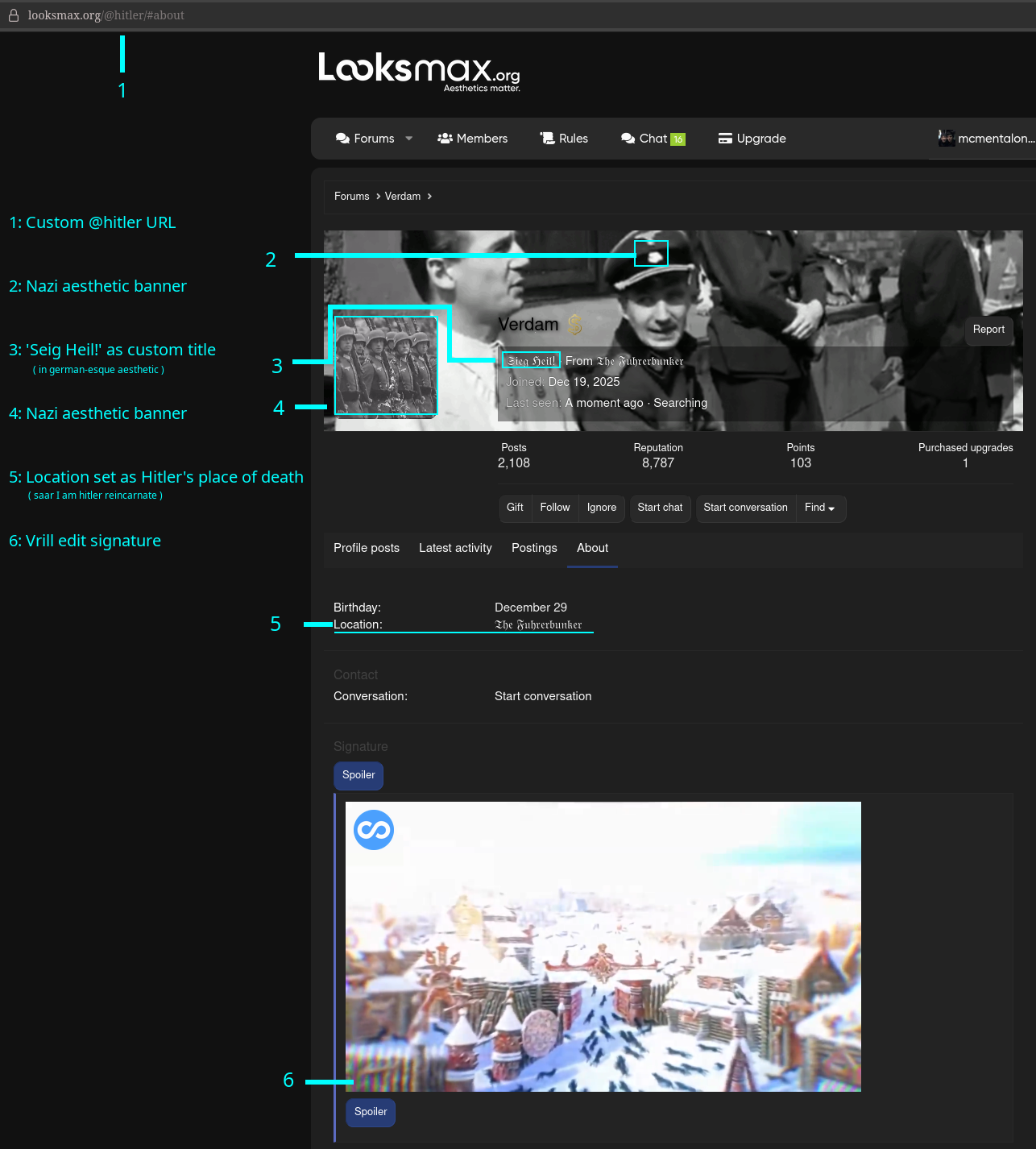This screenshot has width=1036, height=1149.
Task: Switch to the Profile posts tab
Action: tap(367, 548)
